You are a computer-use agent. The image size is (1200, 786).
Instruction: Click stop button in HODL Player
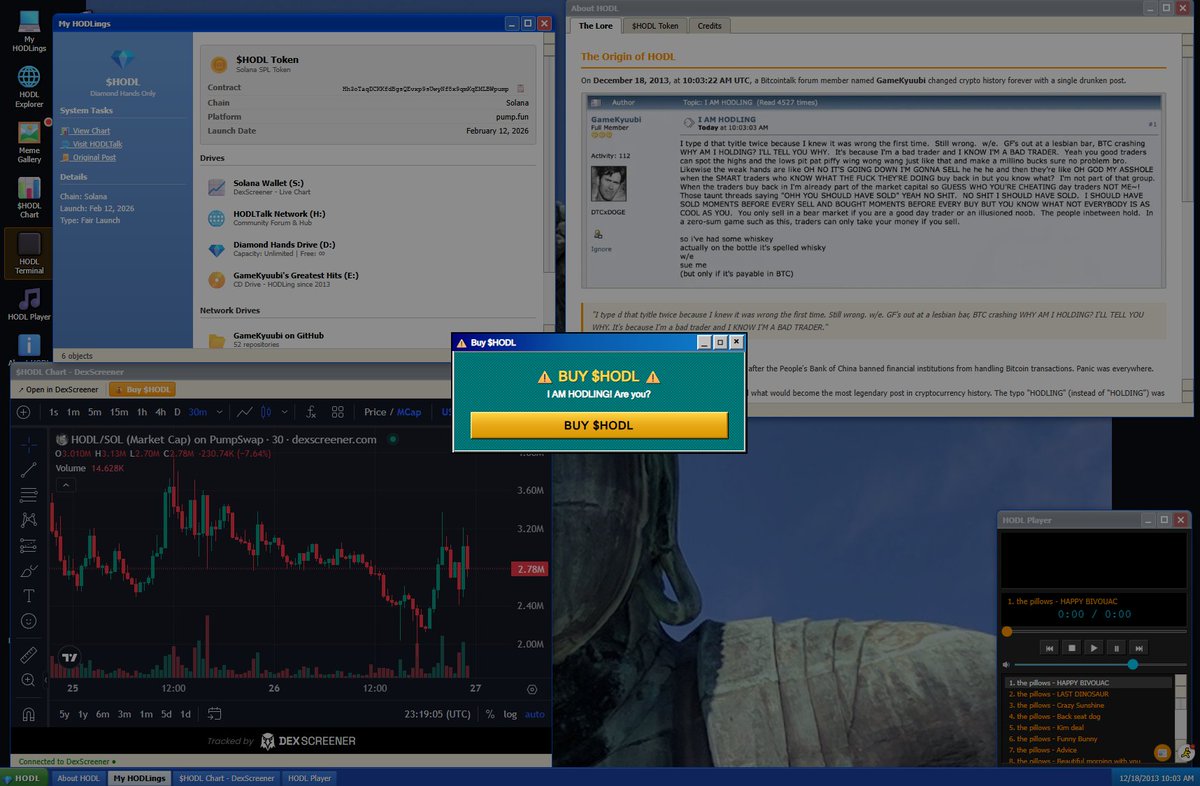click(1071, 648)
